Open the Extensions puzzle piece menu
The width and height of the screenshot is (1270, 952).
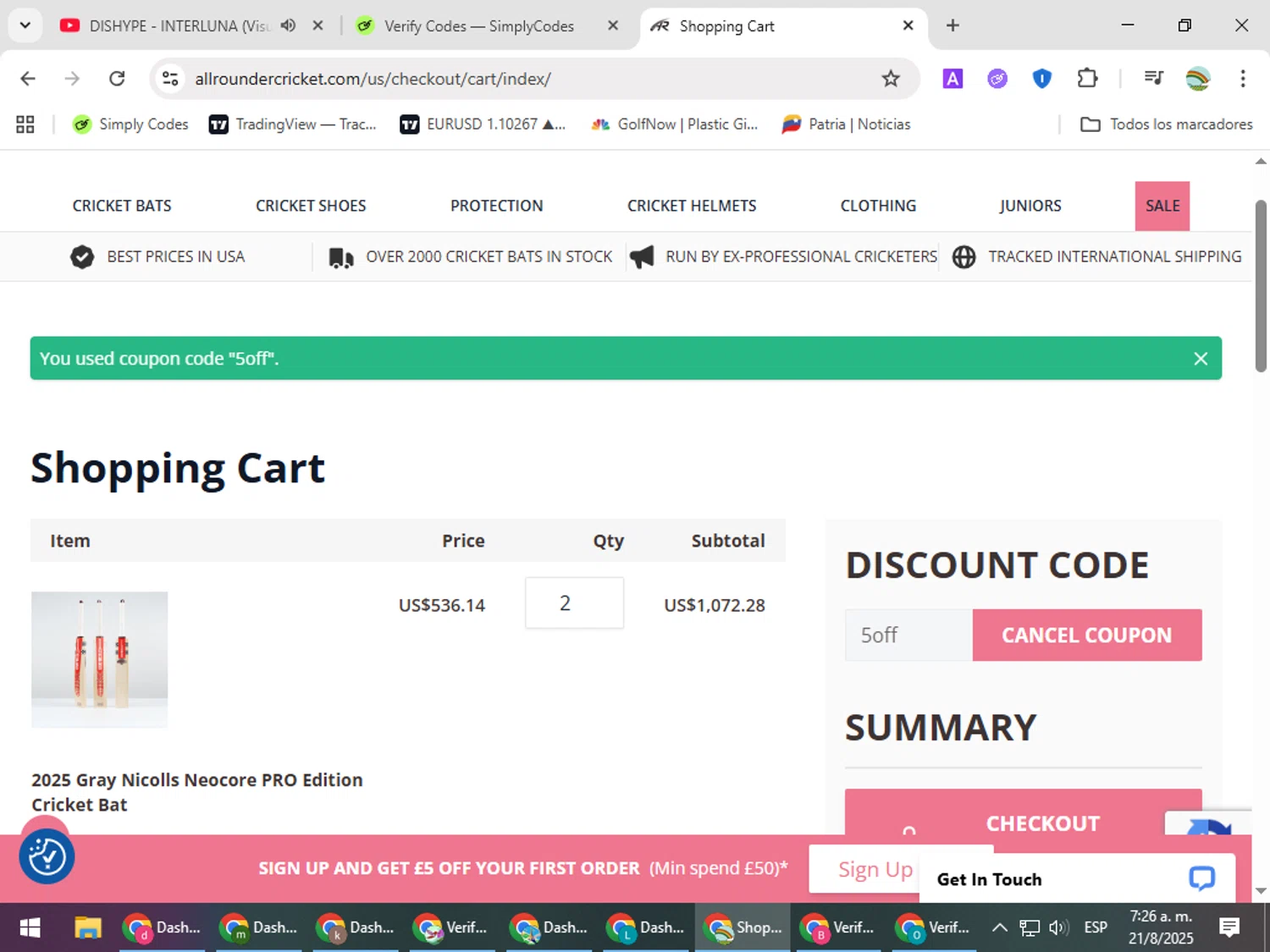click(x=1087, y=79)
